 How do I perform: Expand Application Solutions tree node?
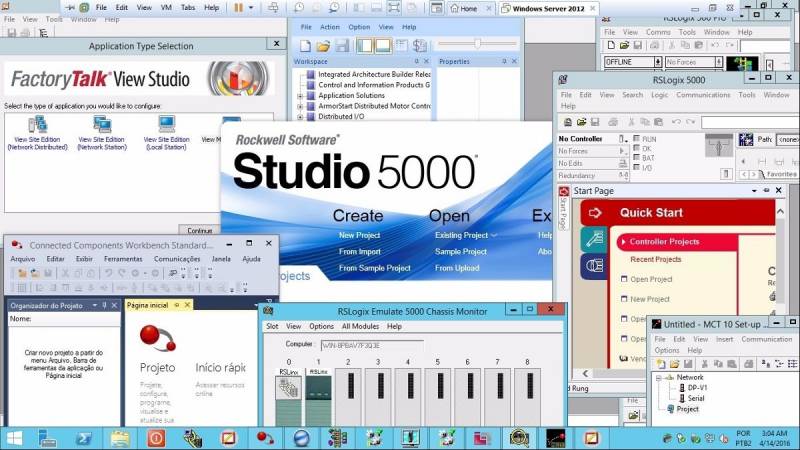click(x=300, y=95)
